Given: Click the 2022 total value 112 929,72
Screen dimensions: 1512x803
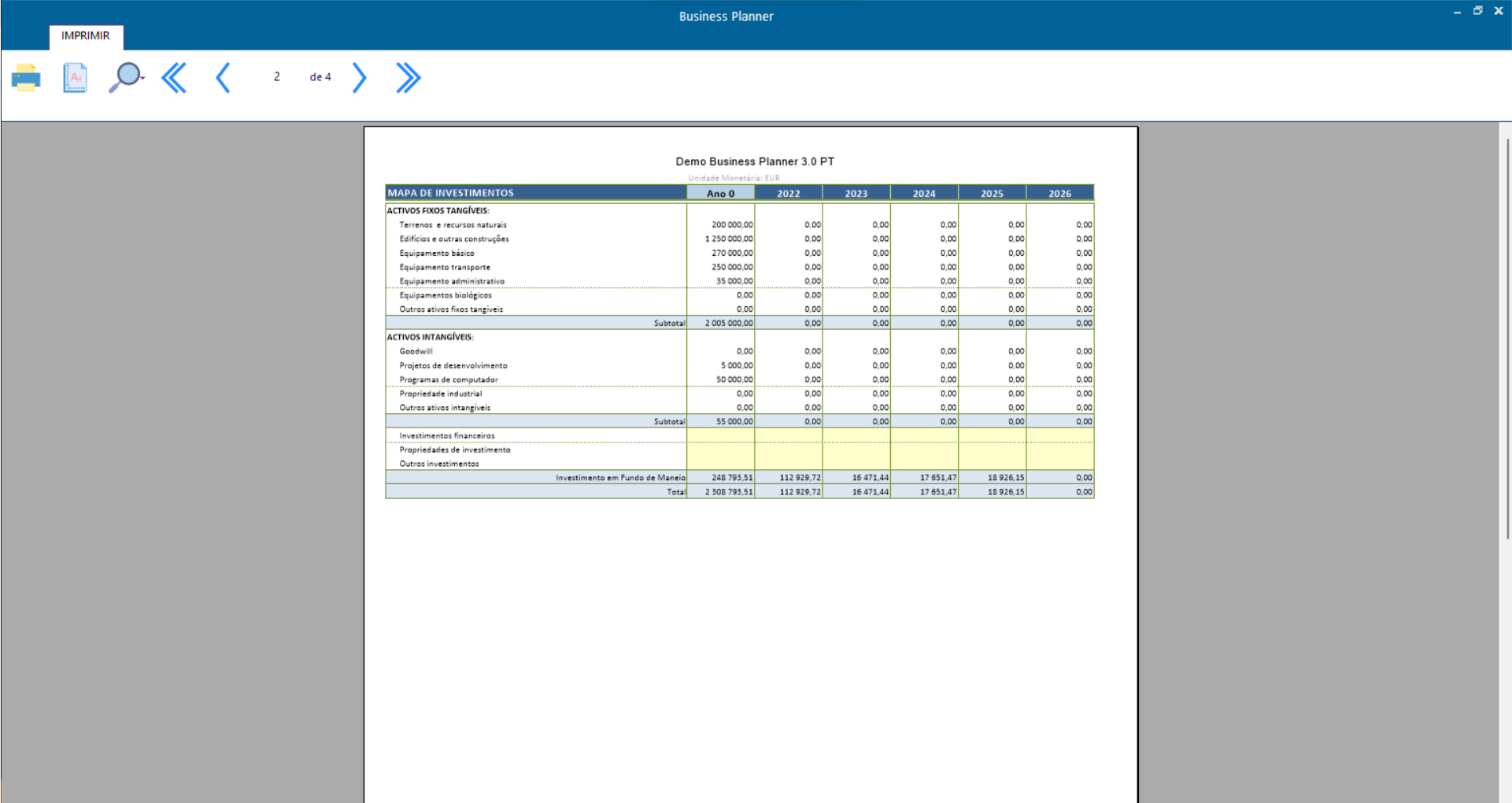Looking at the screenshot, I should click(x=800, y=492).
